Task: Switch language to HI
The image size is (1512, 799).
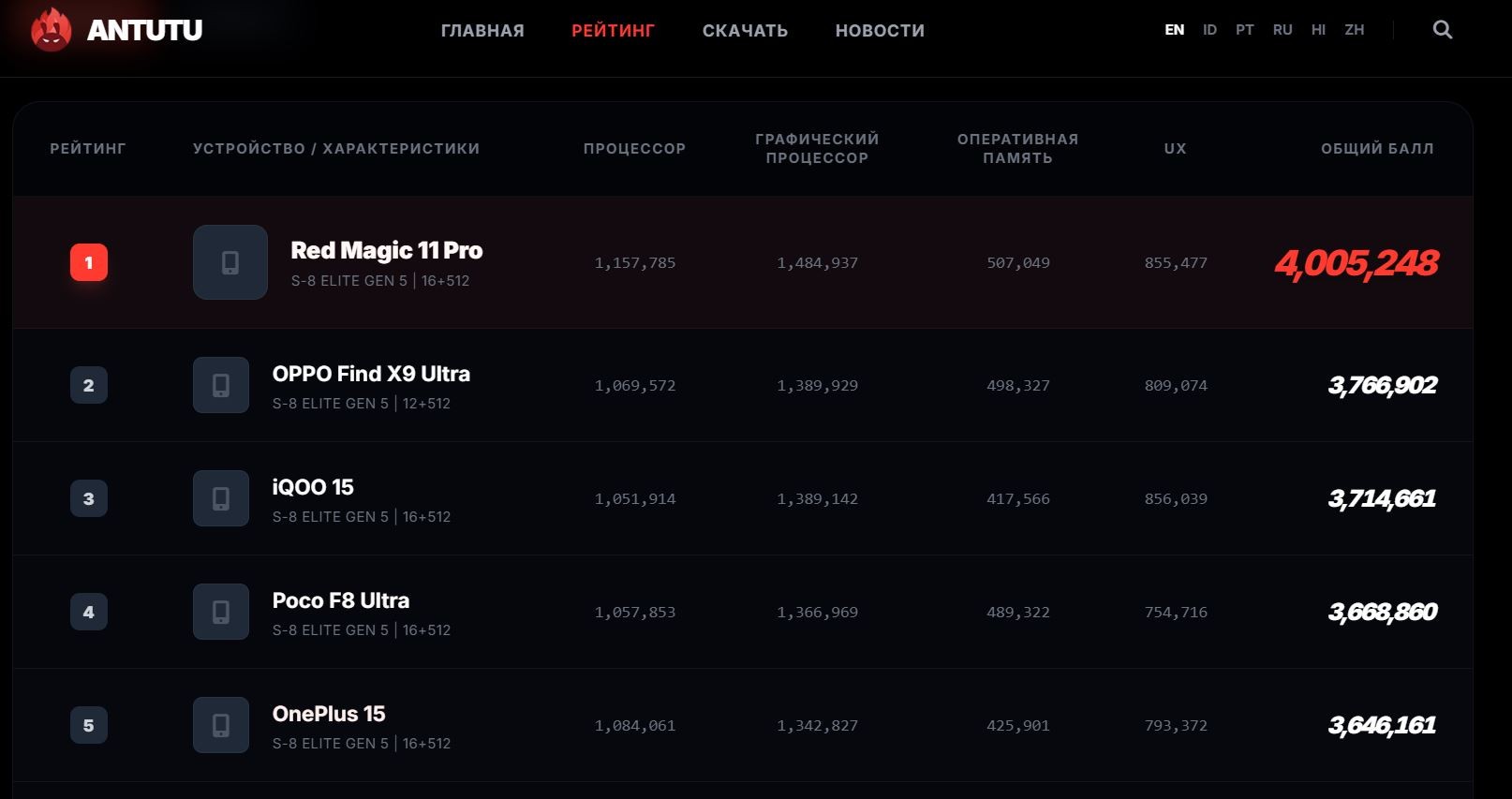Action: click(x=1319, y=30)
